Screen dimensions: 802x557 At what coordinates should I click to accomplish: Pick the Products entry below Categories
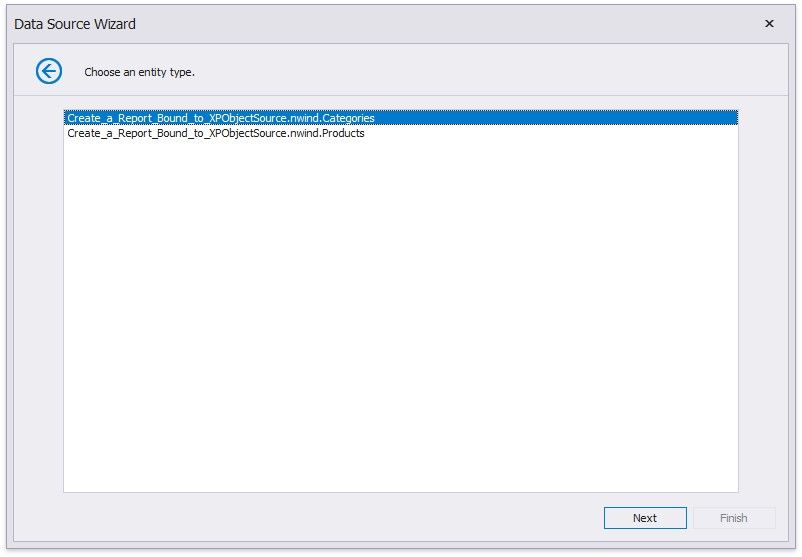click(x=216, y=133)
